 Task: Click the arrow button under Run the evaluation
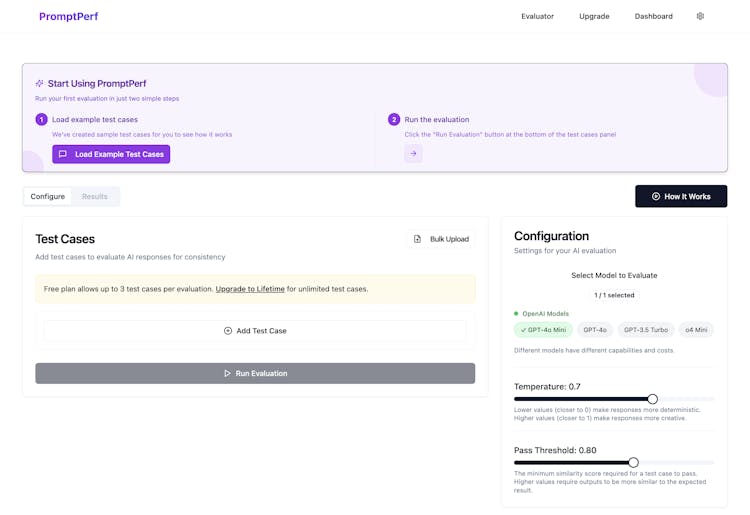(x=413, y=153)
